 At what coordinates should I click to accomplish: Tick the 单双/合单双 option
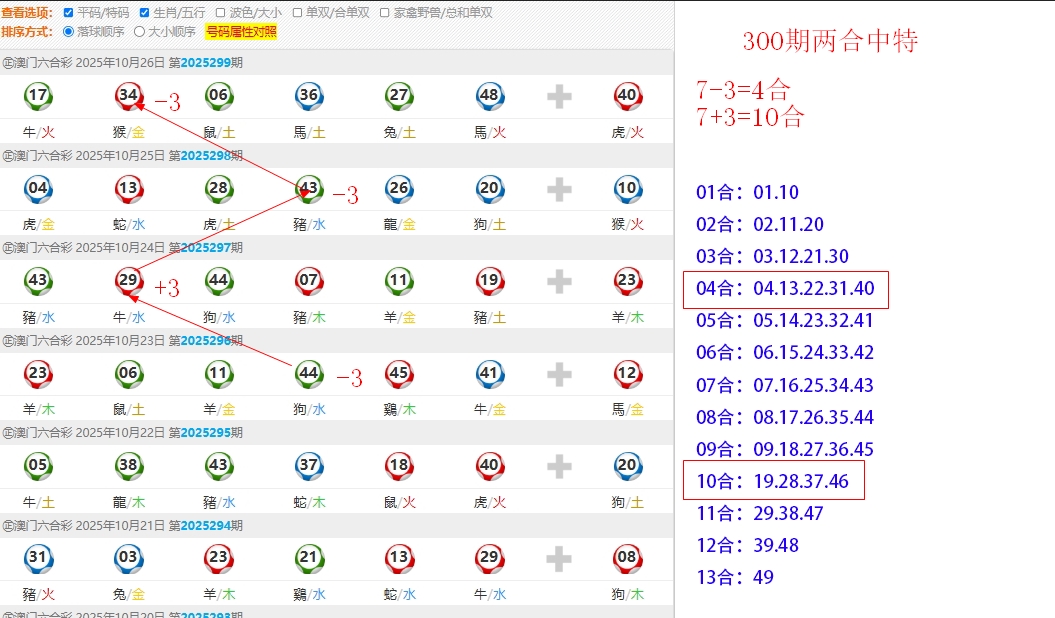[297, 13]
